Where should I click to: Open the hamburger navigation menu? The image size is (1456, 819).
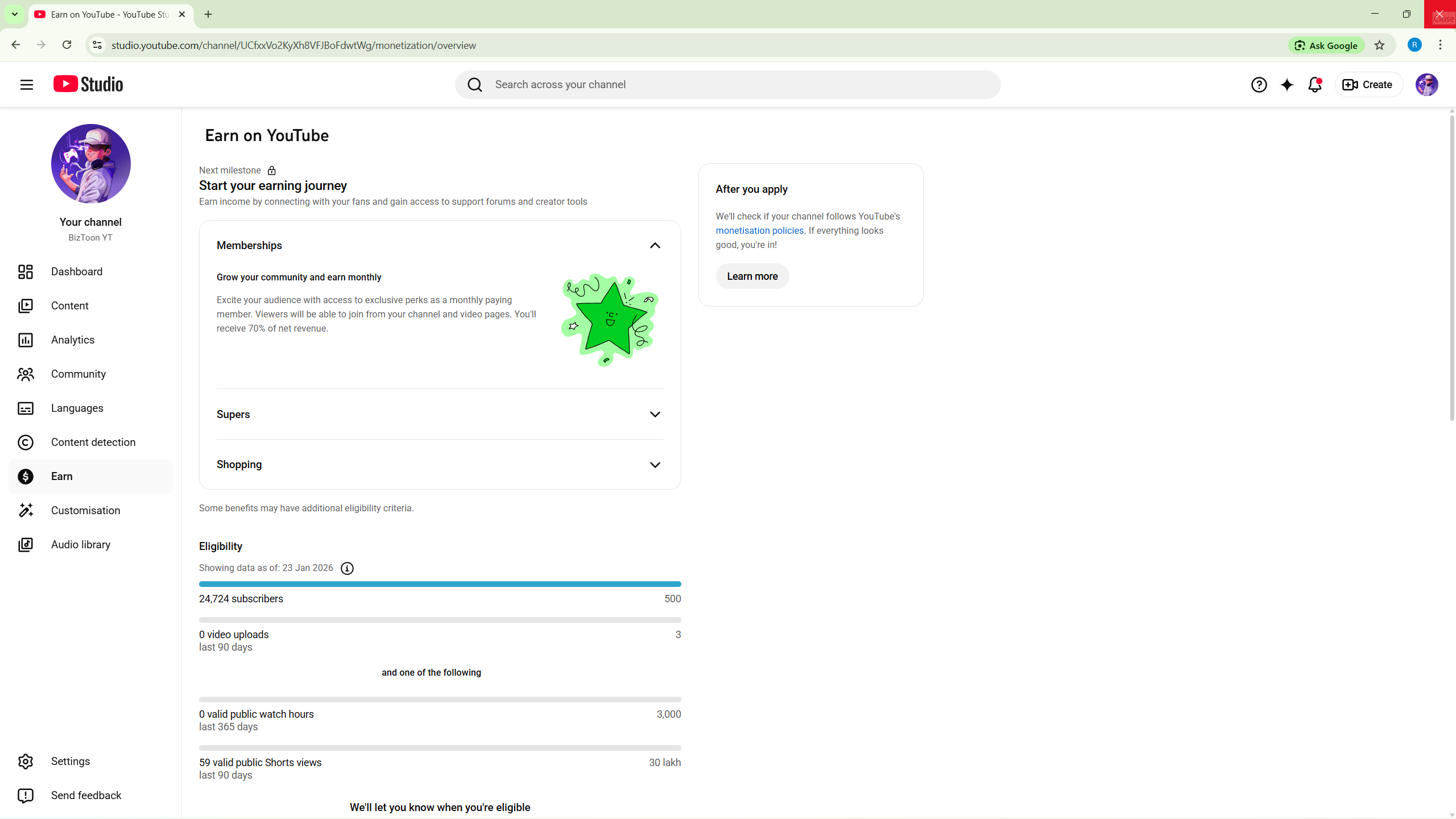[x=26, y=85]
